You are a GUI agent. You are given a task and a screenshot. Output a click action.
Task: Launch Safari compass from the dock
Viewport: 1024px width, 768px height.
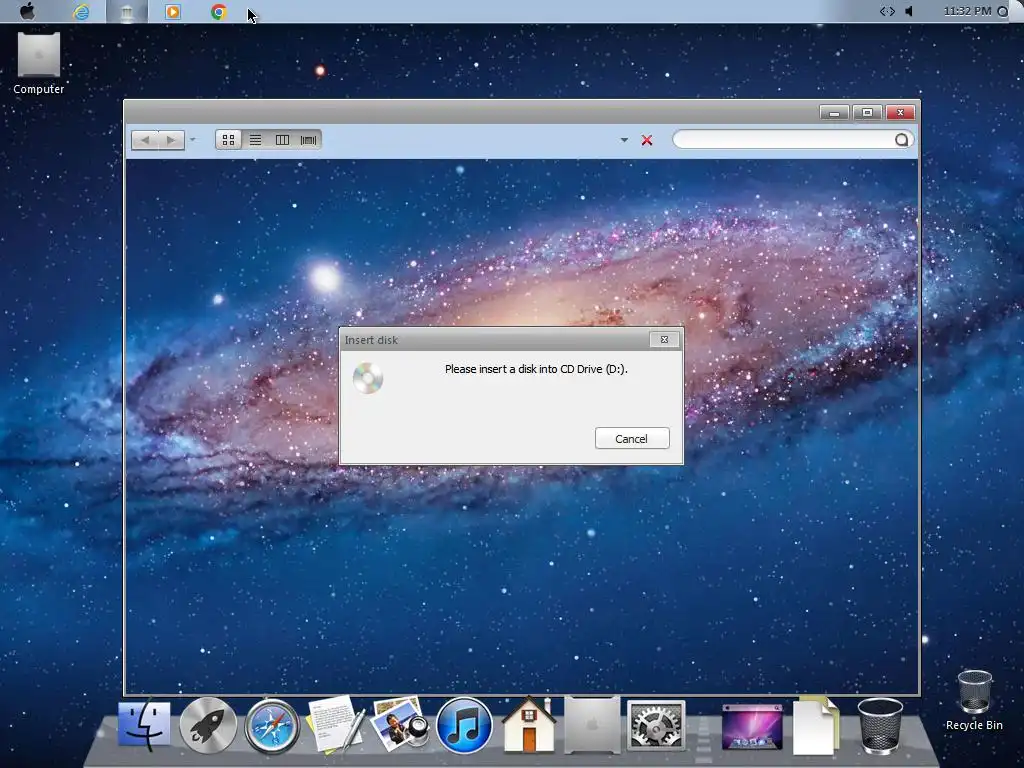[x=272, y=726]
